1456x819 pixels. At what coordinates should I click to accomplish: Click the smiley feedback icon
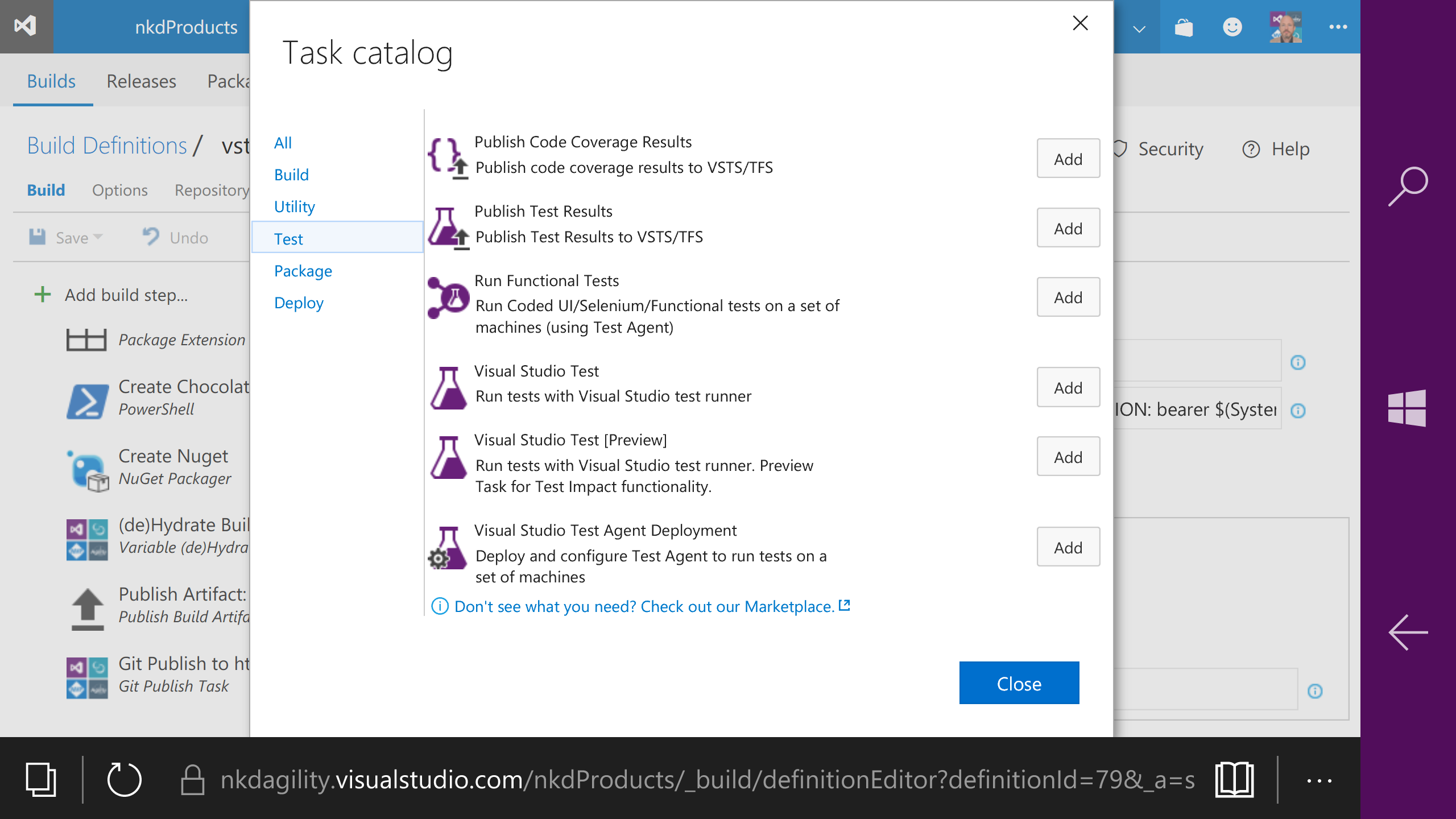pyautogui.click(x=1232, y=27)
